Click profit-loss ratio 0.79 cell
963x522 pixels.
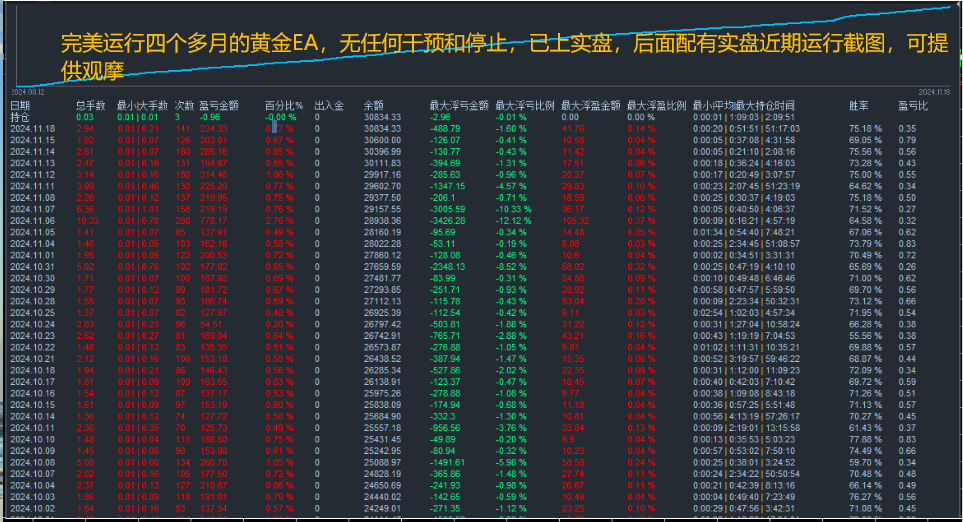[907, 140]
